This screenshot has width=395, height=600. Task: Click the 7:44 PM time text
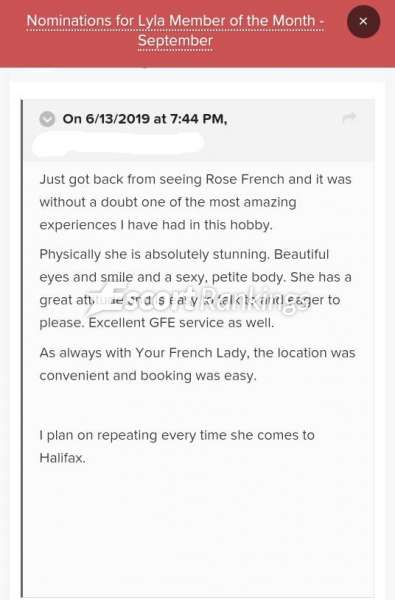[x=199, y=119]
